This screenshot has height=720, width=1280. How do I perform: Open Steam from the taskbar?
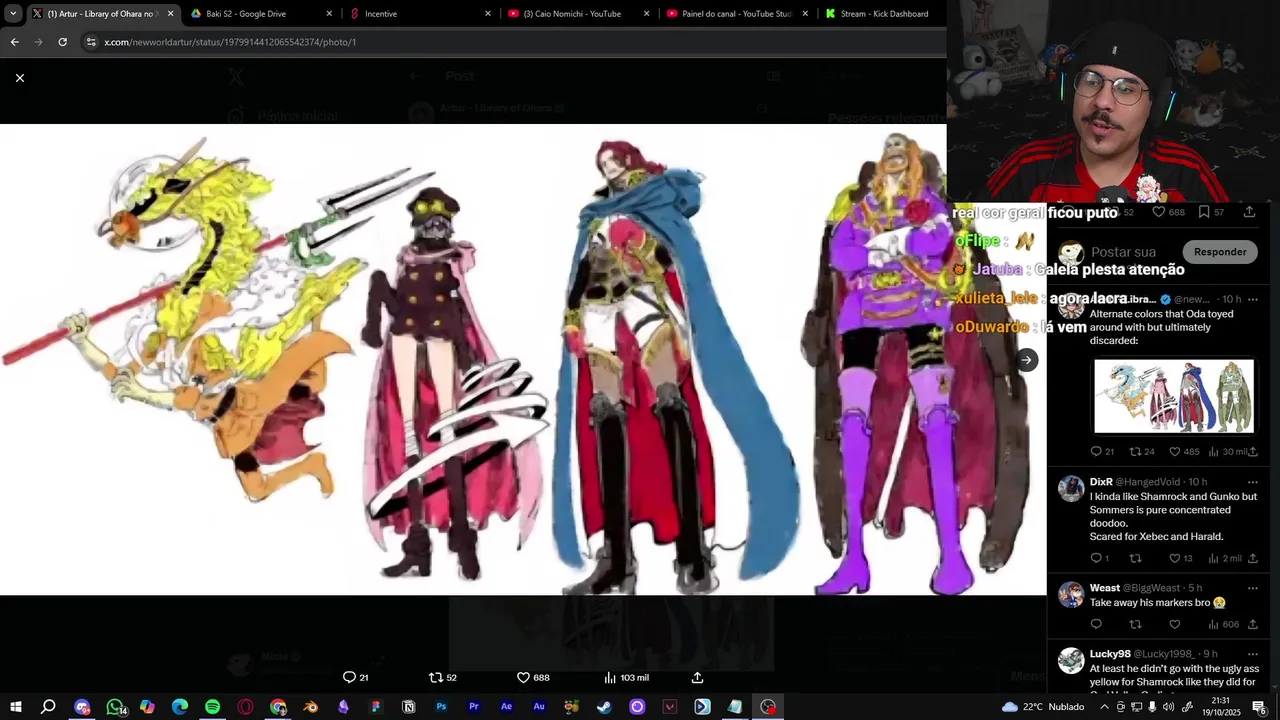(x=604, y=707)
